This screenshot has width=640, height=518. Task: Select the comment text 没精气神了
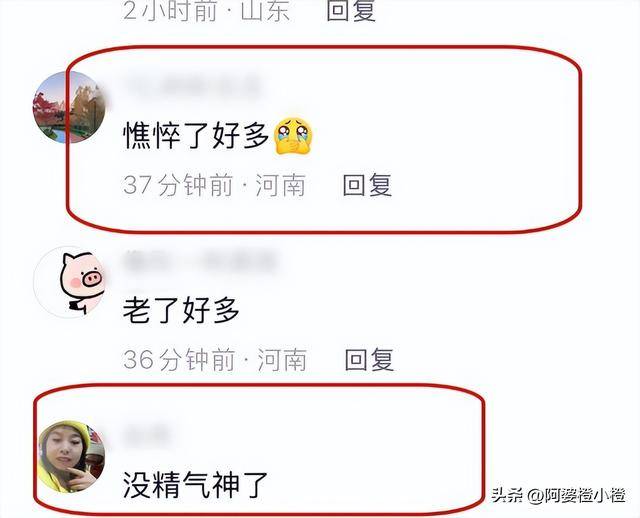click(195, 485)
